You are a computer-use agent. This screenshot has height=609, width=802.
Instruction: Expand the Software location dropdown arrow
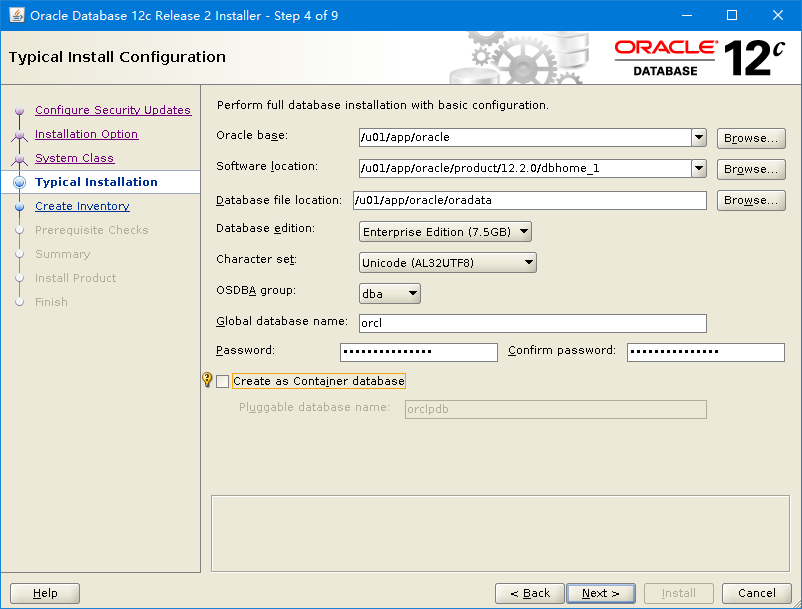pos(699,168)
